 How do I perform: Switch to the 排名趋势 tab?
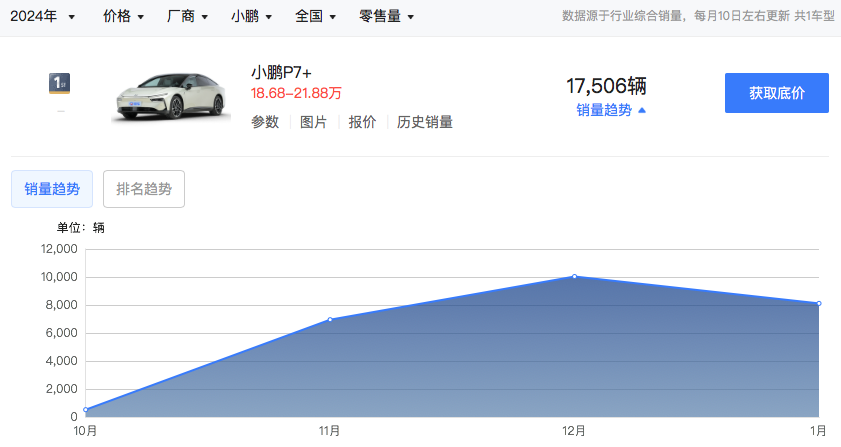click(144, 189)
